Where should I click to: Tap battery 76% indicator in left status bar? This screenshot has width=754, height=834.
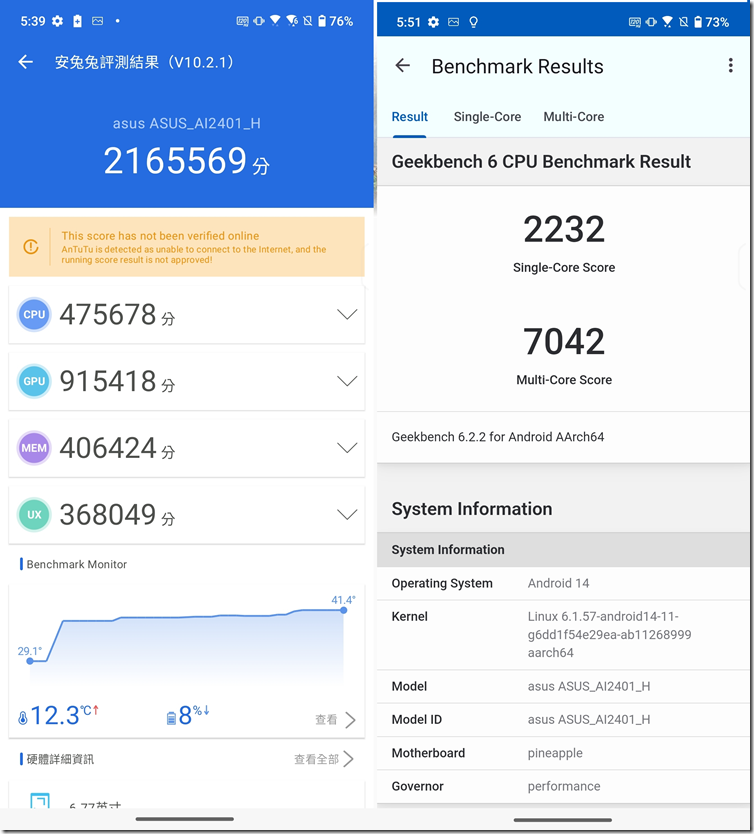[x=336, y=21]
